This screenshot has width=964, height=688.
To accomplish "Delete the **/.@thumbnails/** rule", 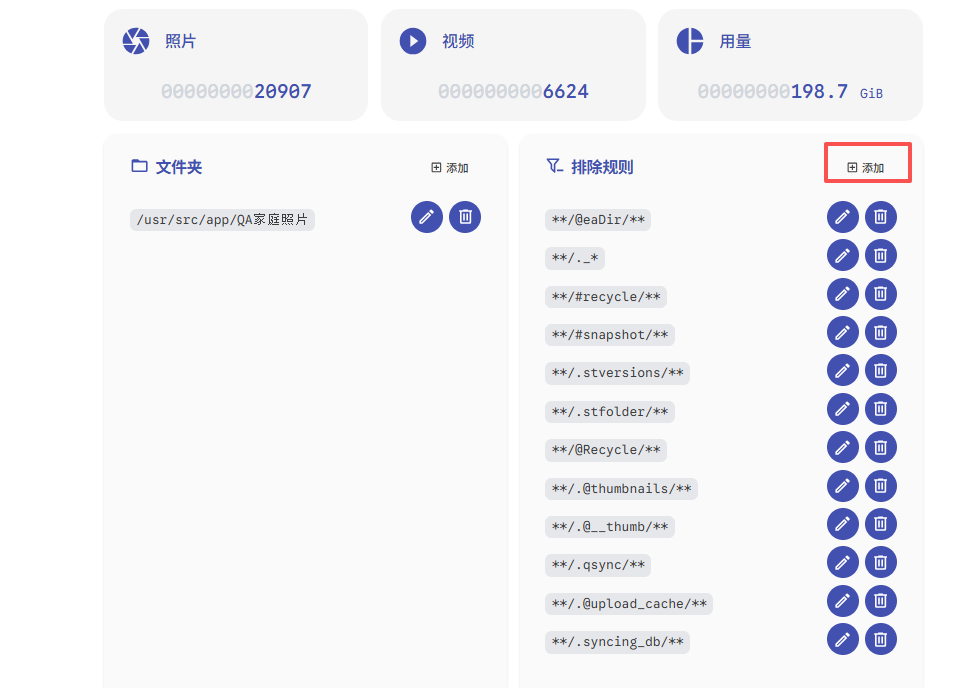I will [880, 486].
